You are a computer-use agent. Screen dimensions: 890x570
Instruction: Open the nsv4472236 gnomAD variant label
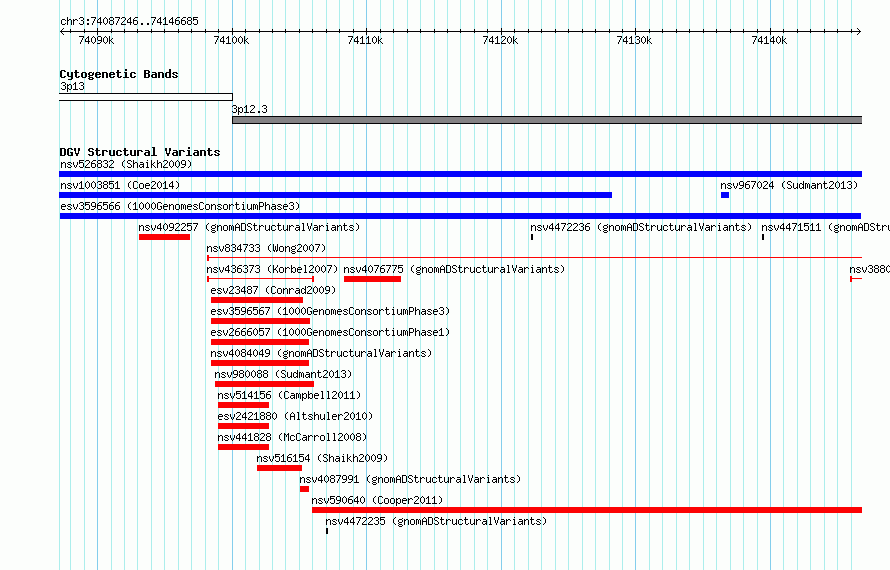click(x=641, y=227)
